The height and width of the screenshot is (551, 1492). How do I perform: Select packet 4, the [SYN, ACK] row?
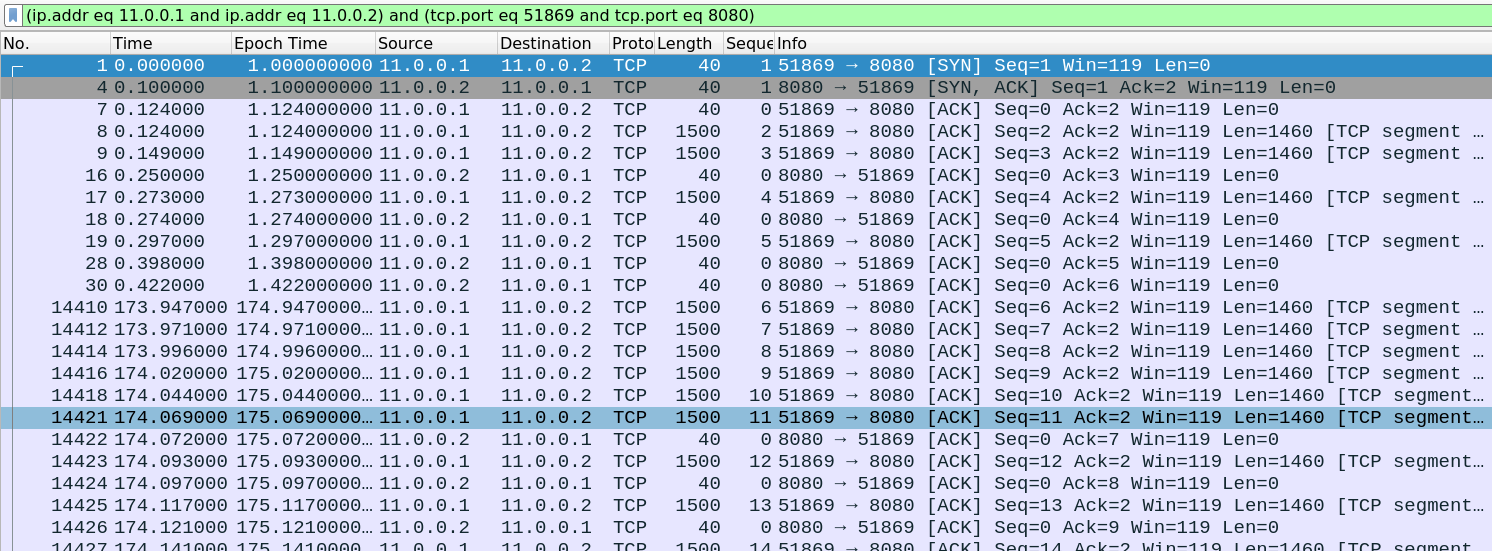pyautogui.click(x=746, y=87)
